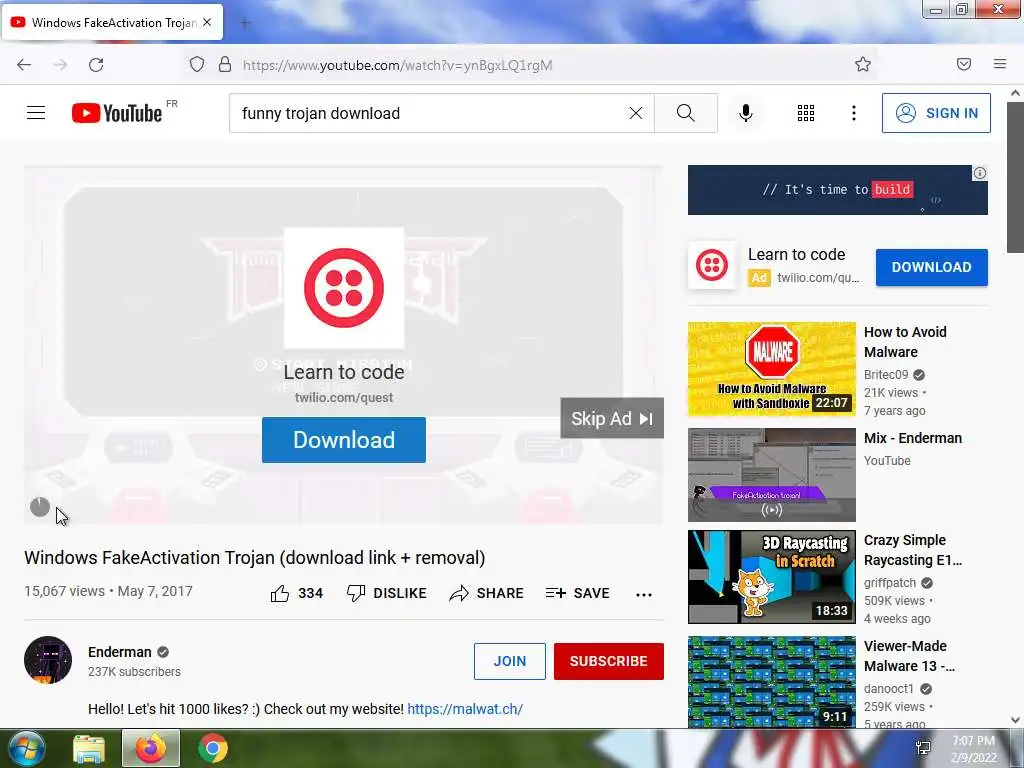The width and height of the screenshot is (1024, 768).
Task: Click the twilio.com/quest overlay link
Action: coord(344,397)
